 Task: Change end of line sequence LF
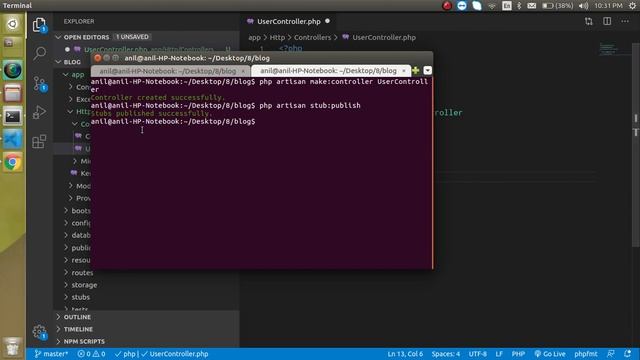(499, 354)
